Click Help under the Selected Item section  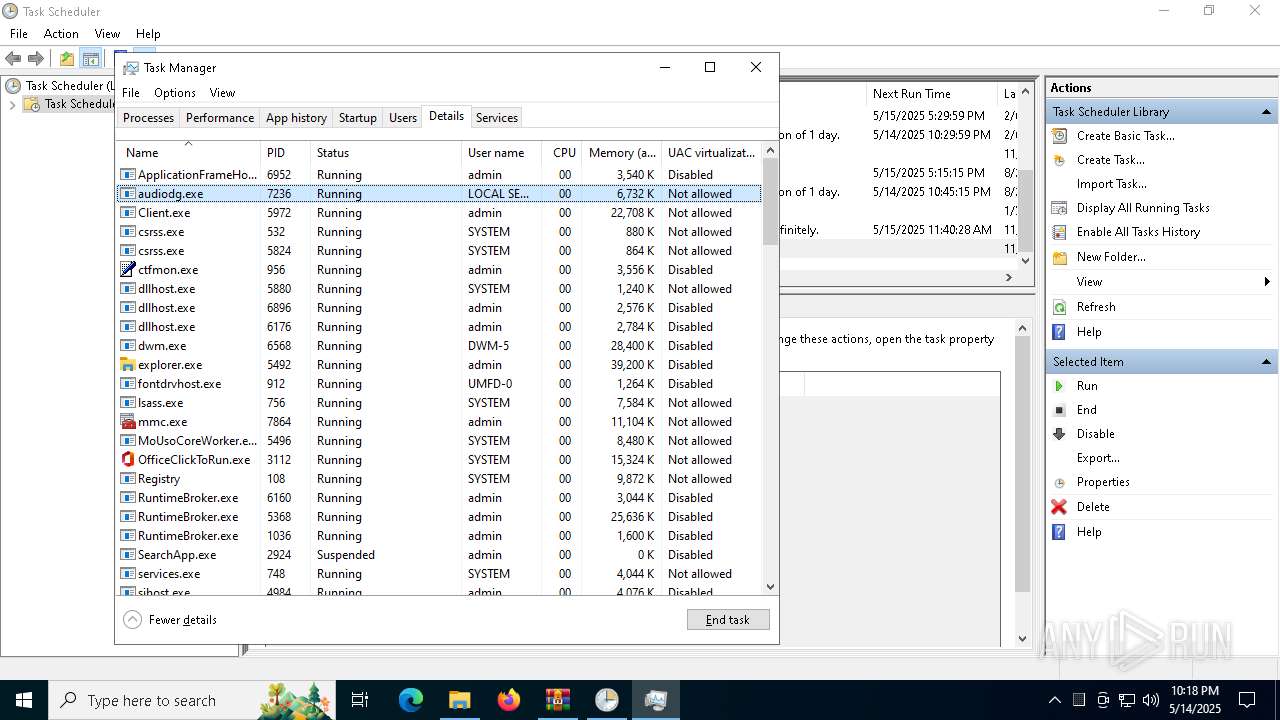point(1089,532)
